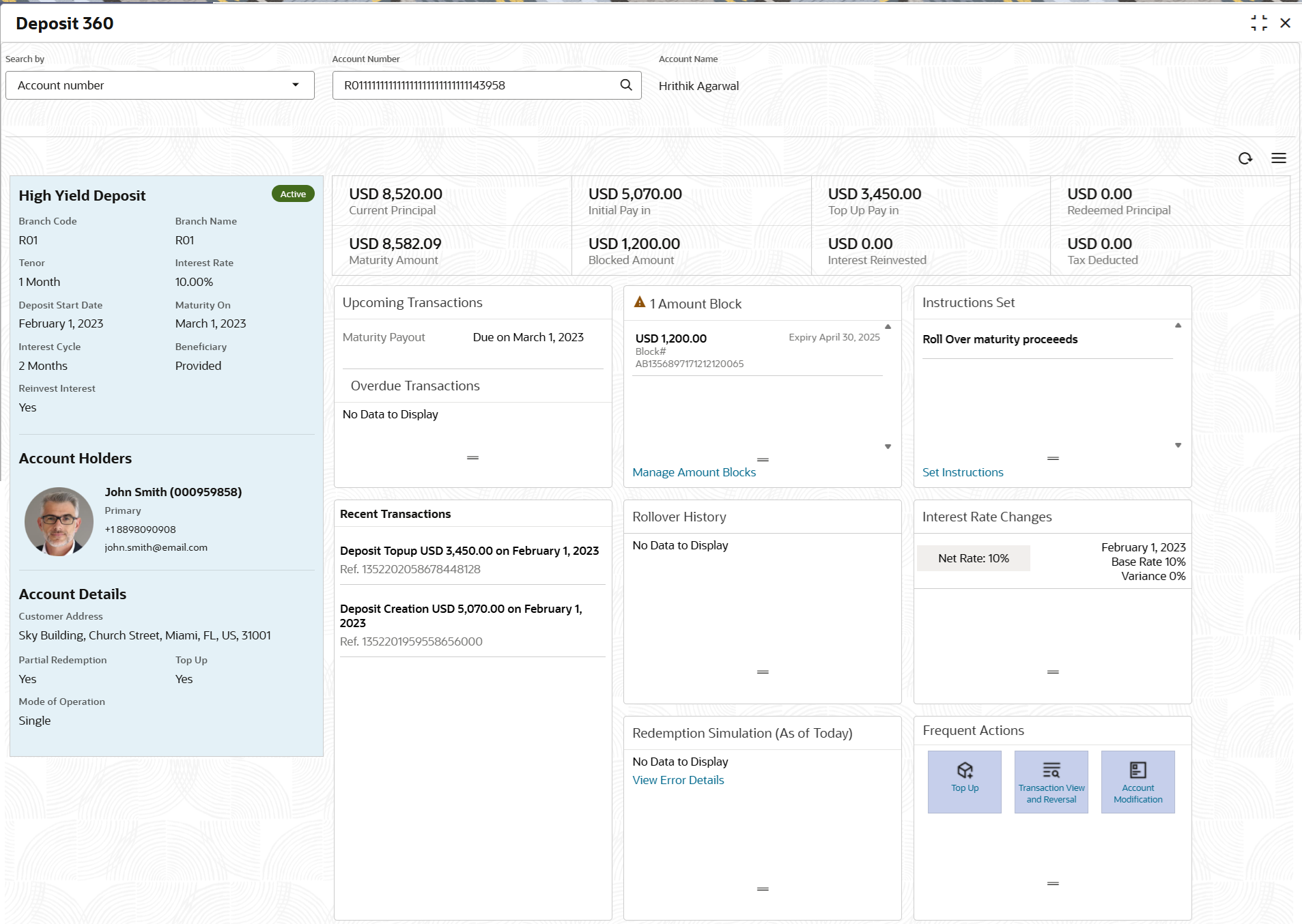Click the Amount Block warning triangle icon
The height and width of the screenshot is (924, 1302).
point(640,302)
